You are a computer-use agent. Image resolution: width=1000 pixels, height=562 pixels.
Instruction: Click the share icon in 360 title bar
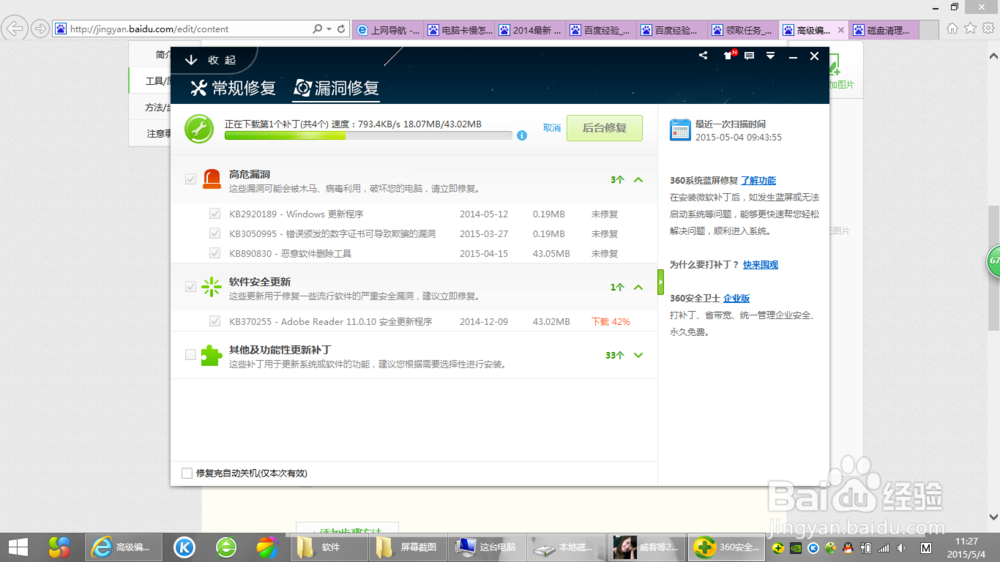[703, 55]
